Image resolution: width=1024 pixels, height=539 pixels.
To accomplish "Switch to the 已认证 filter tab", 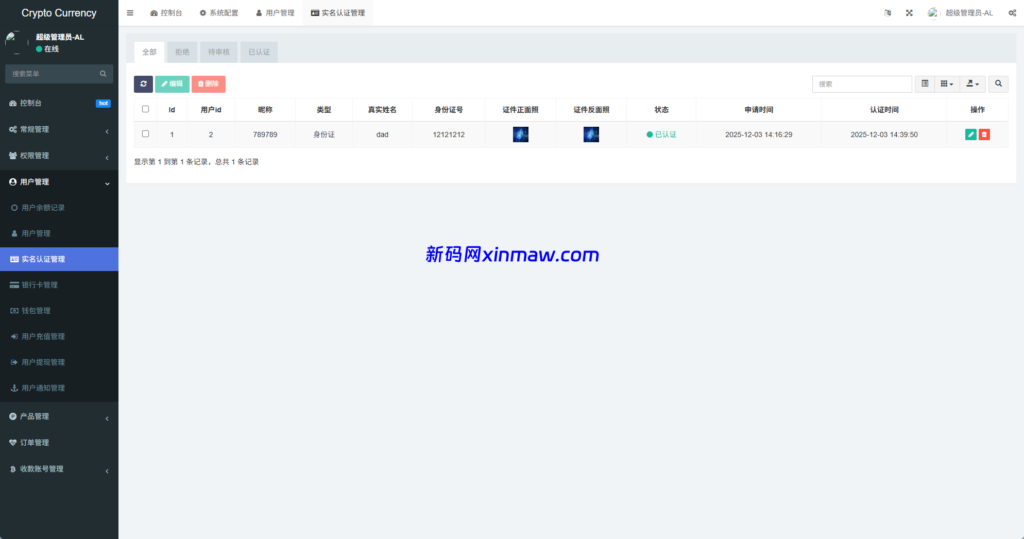I will click(259, 52).
